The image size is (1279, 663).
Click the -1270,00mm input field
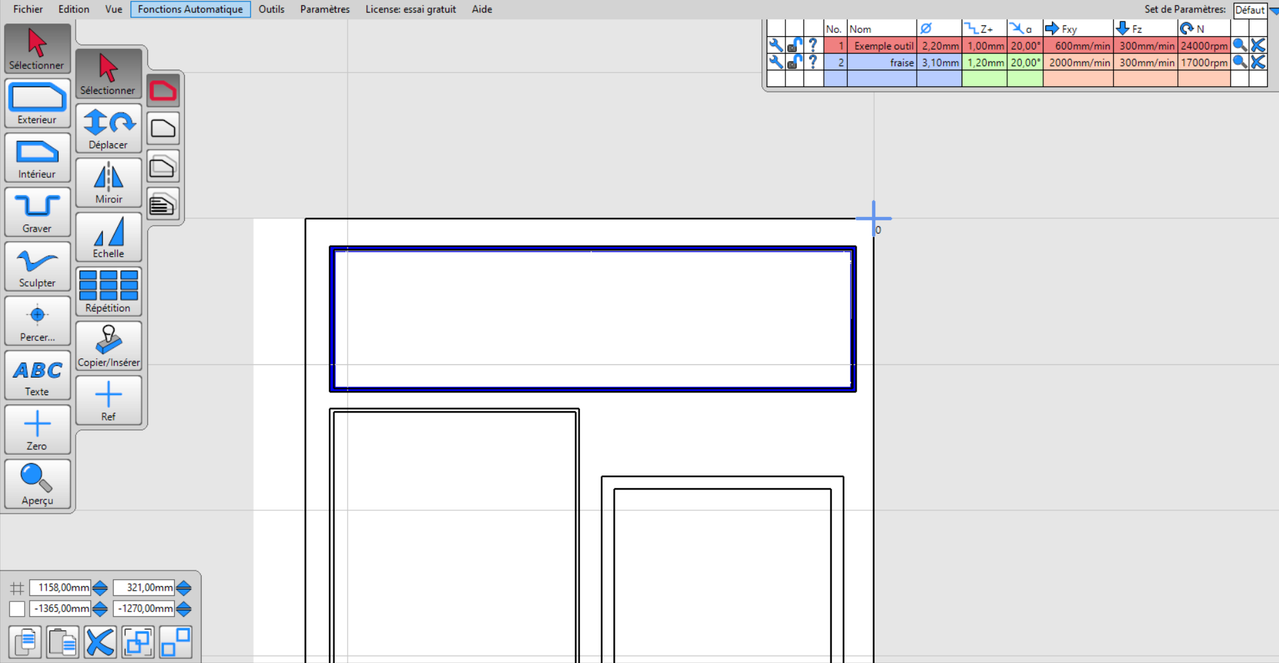click(x=144, y=609)
